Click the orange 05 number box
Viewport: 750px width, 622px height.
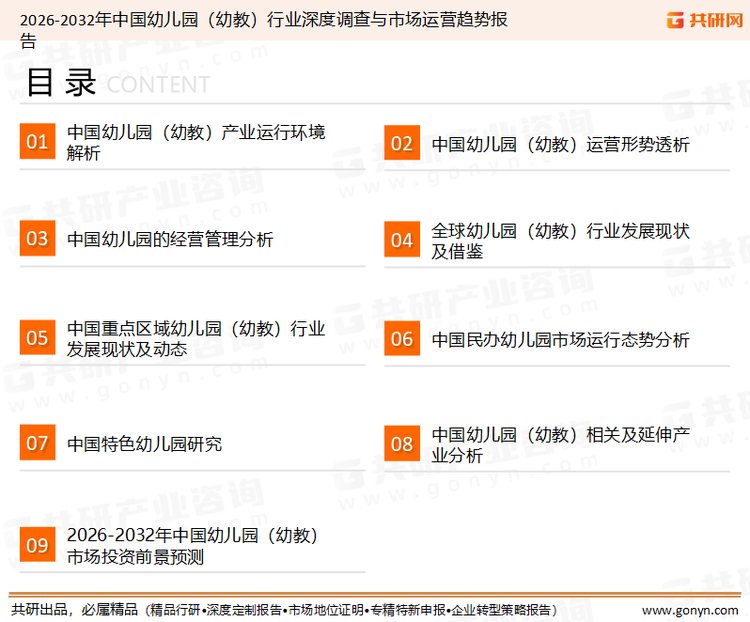(37, 337)
